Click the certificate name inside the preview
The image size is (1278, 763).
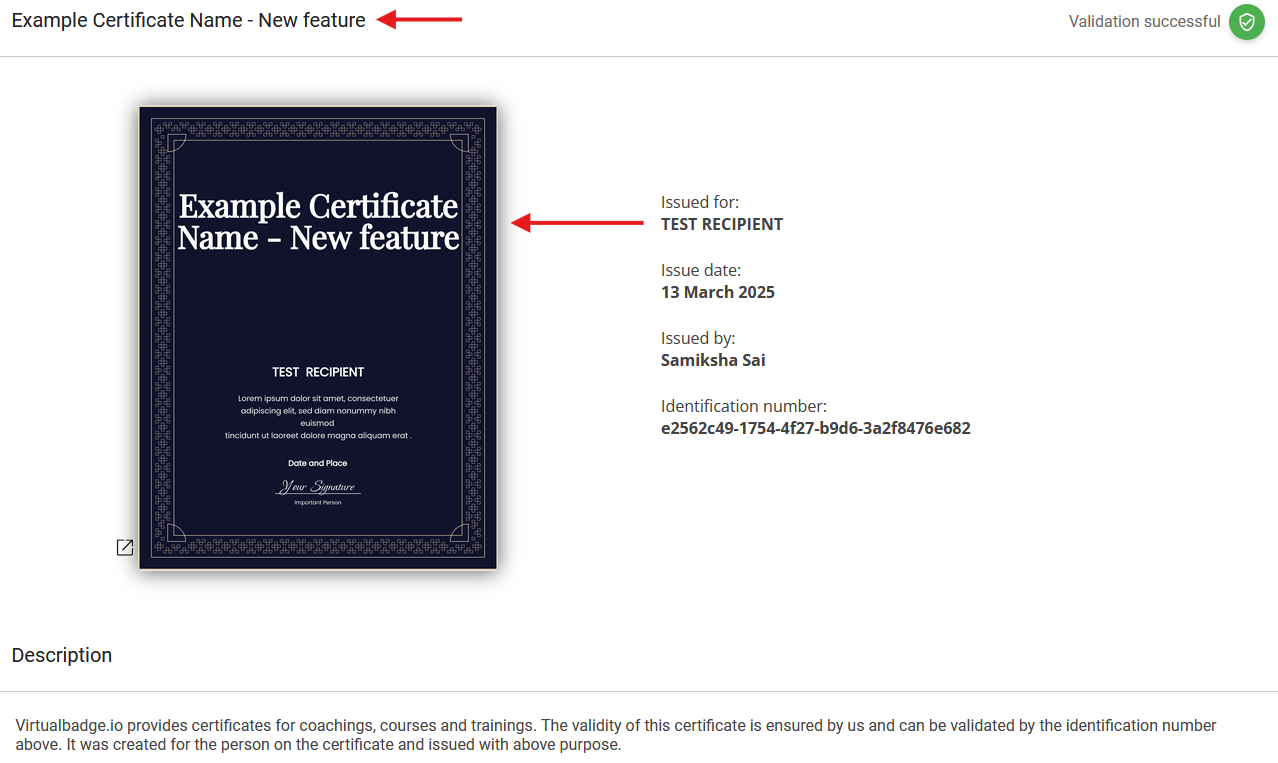(318, 221)
